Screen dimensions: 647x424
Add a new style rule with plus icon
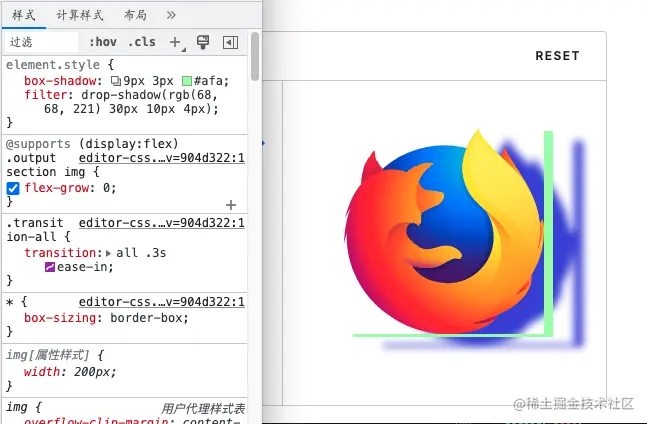(x=175, y=42)
